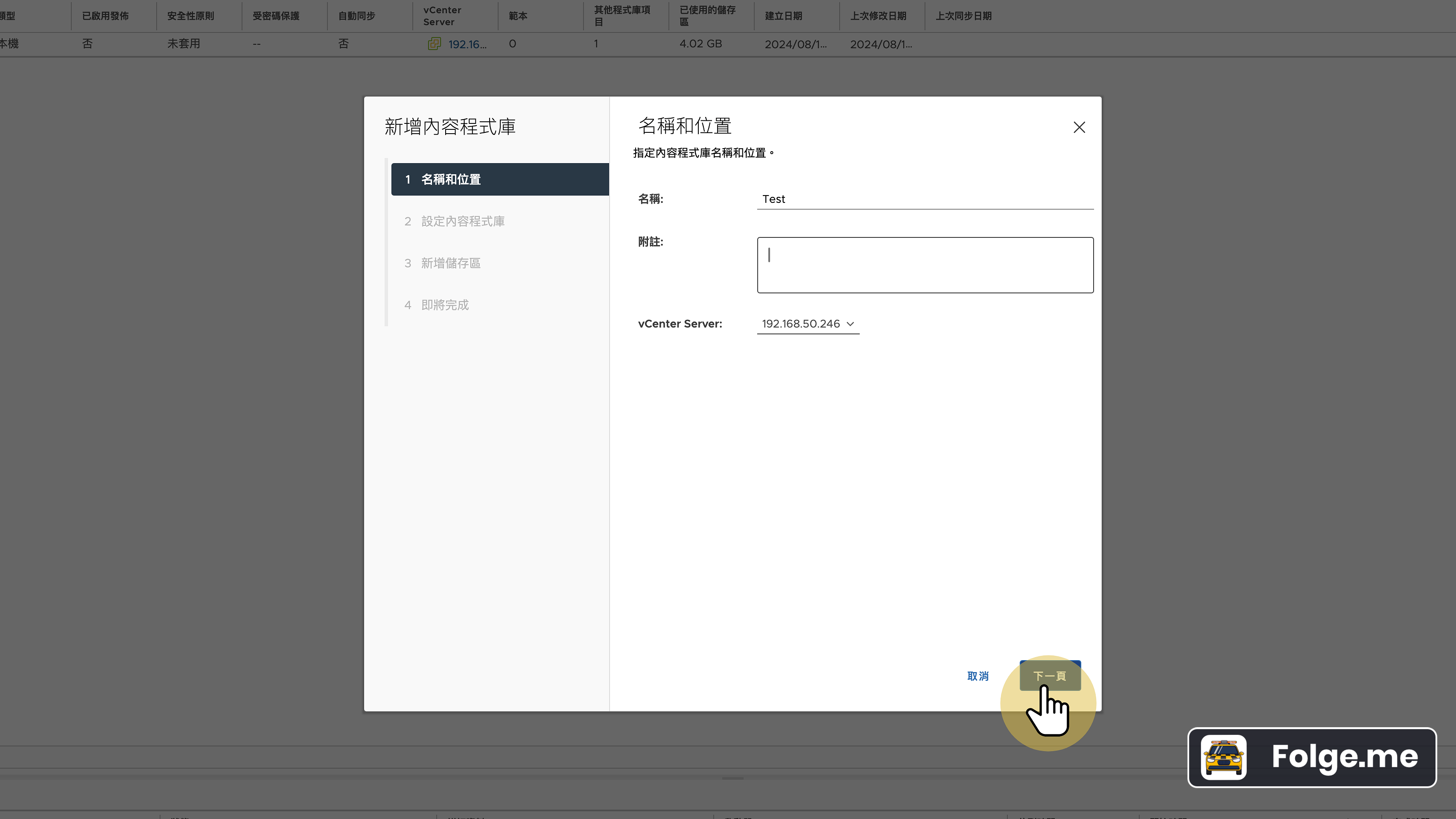Sort by the 安全性原則 column header

[190, 16]
